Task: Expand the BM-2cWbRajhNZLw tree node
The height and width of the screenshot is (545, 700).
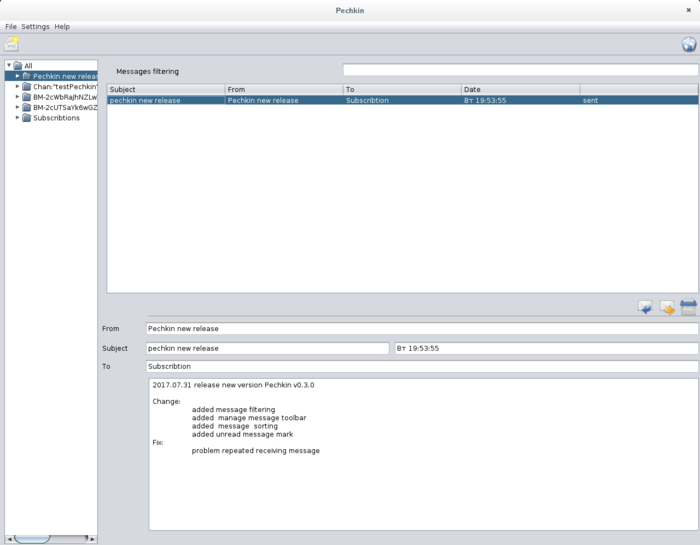Action: click(x=17, y=97)
